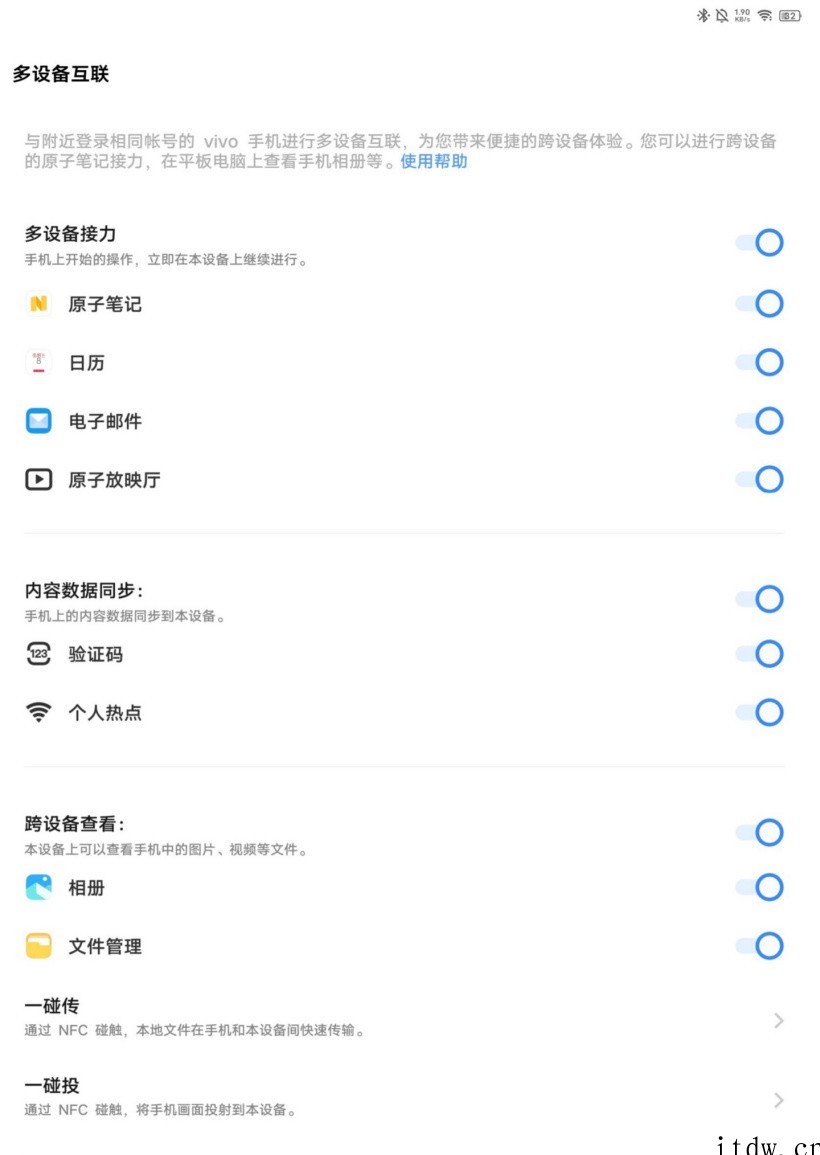Click the 日历 calendar icon
This screenshot has height=1155, width=820.
point(38,363)
